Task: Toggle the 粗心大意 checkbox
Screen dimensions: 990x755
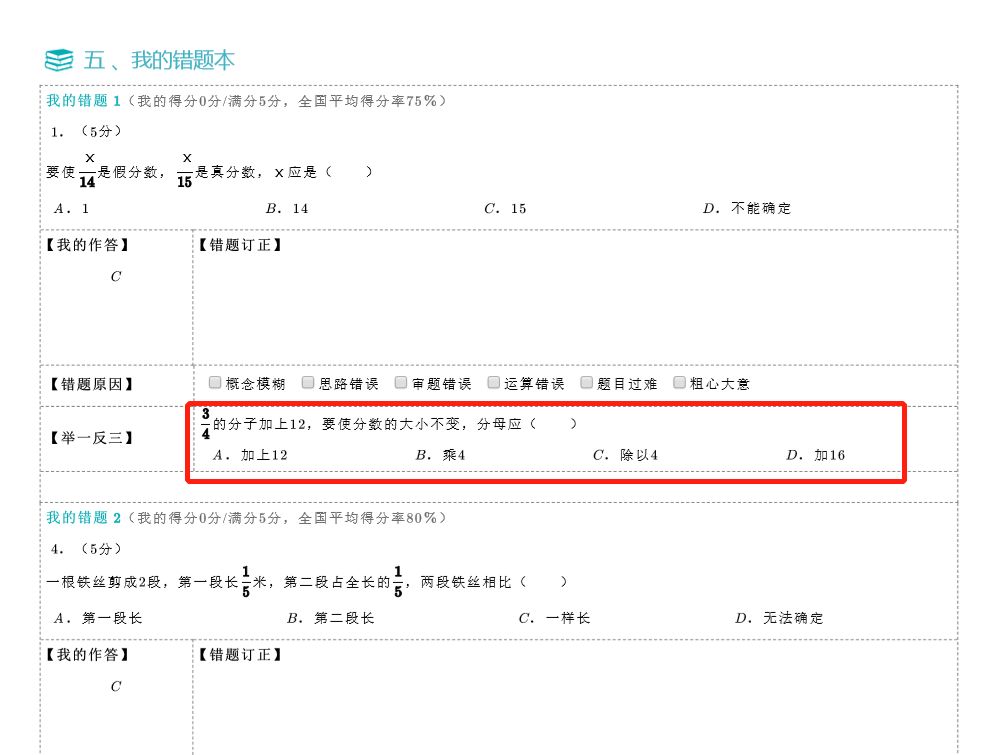Action: coord(680,382)
